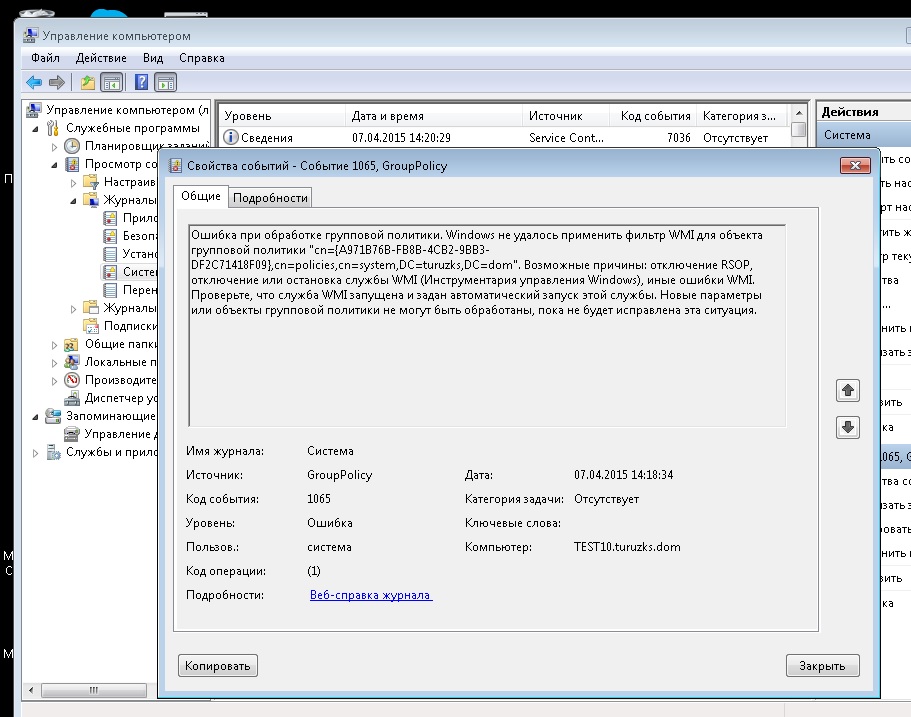Expand the Производительность tree node
This screenshot has height=717, width=911.
tap(55, 381)
